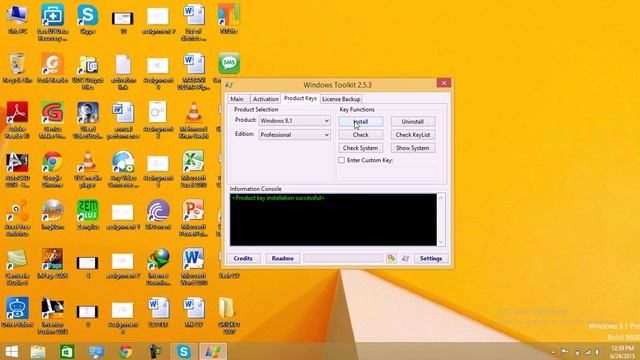Open This PC desktop icon
This screenshot has height=360, width=640.
[x=17, y=20]
